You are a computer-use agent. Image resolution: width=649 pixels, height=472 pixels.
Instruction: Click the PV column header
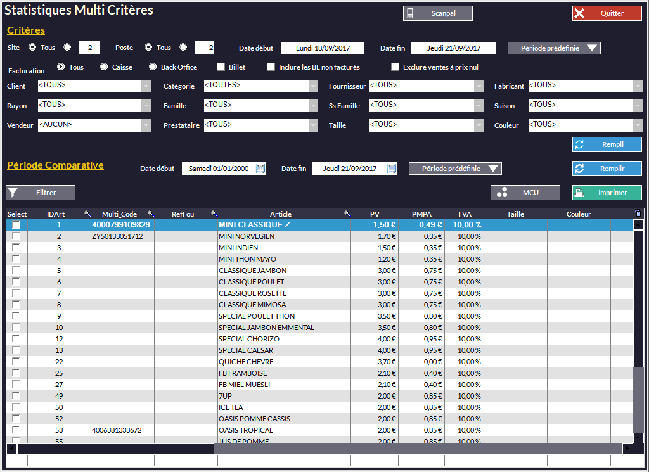pyautogui.click(x=375, y=214)
